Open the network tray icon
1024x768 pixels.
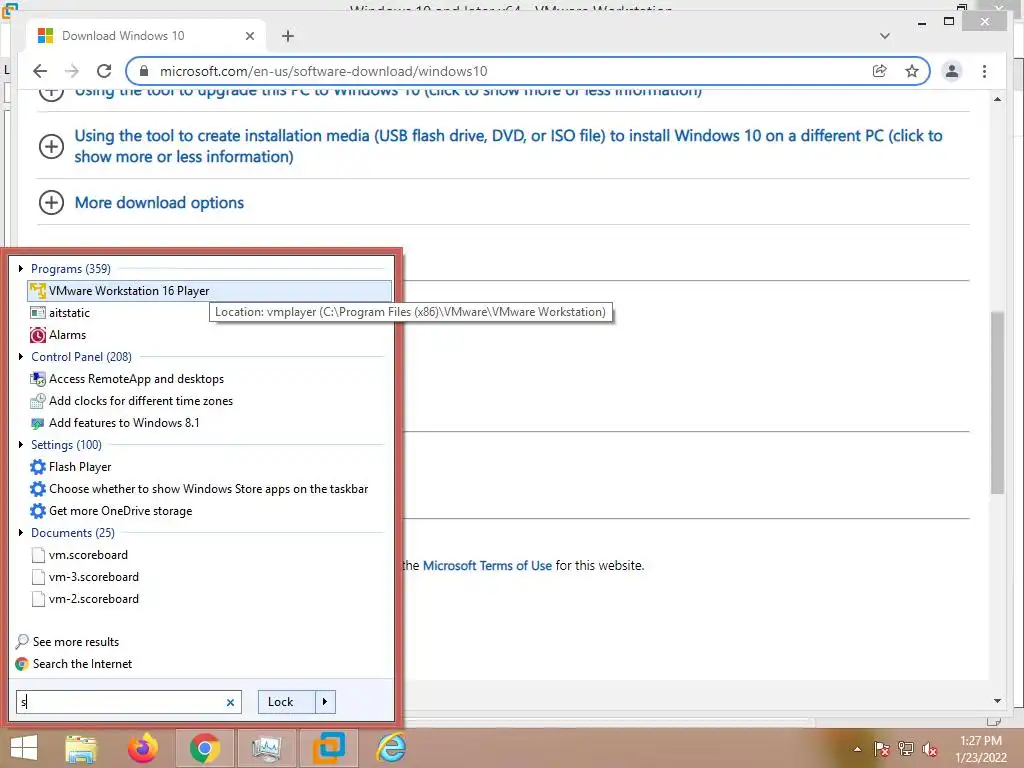click(x=906, y=749)
